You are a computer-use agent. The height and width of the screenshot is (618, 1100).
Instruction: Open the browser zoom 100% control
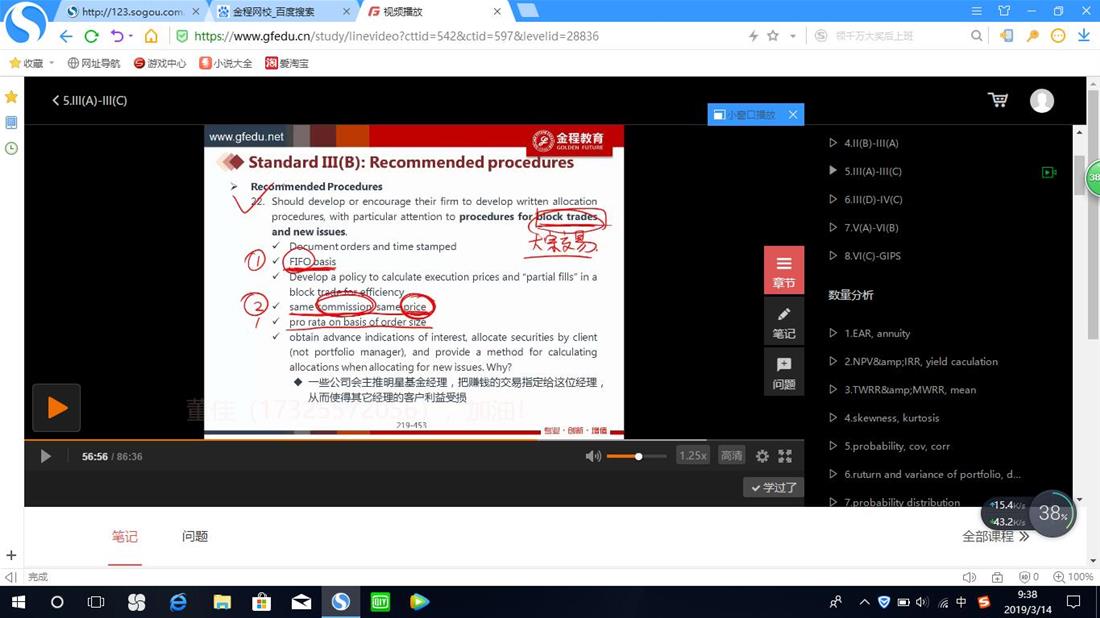[x=1073, y=577]
